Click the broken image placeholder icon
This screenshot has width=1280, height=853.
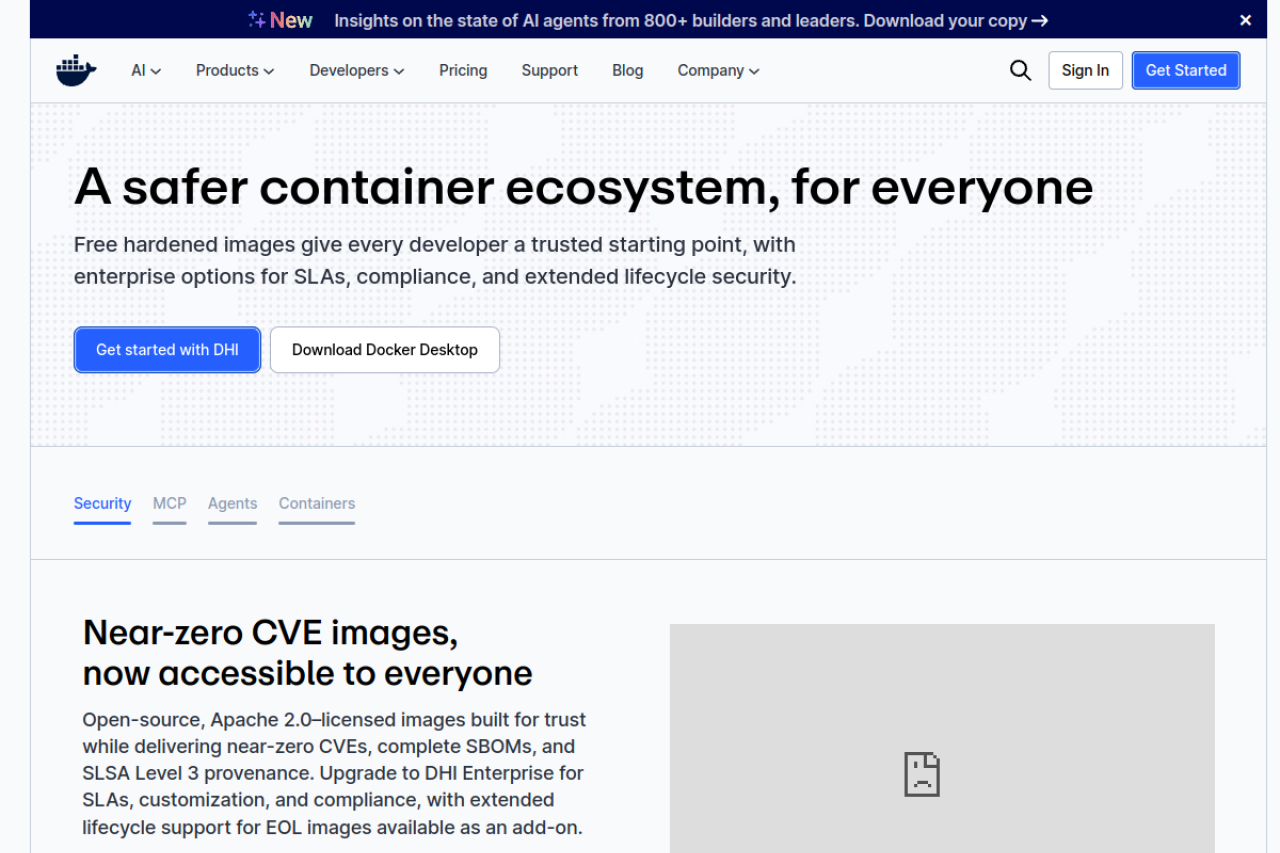(922, 774)
